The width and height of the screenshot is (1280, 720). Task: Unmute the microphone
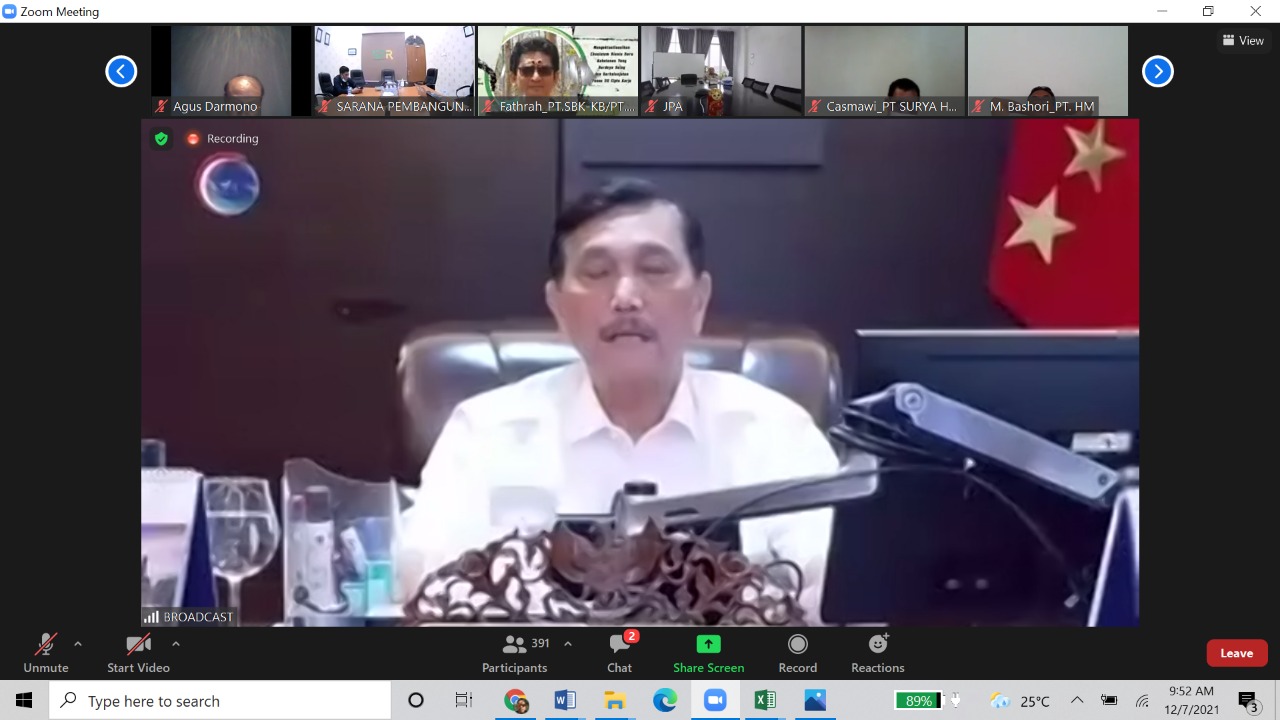click(x=46, y=653)
